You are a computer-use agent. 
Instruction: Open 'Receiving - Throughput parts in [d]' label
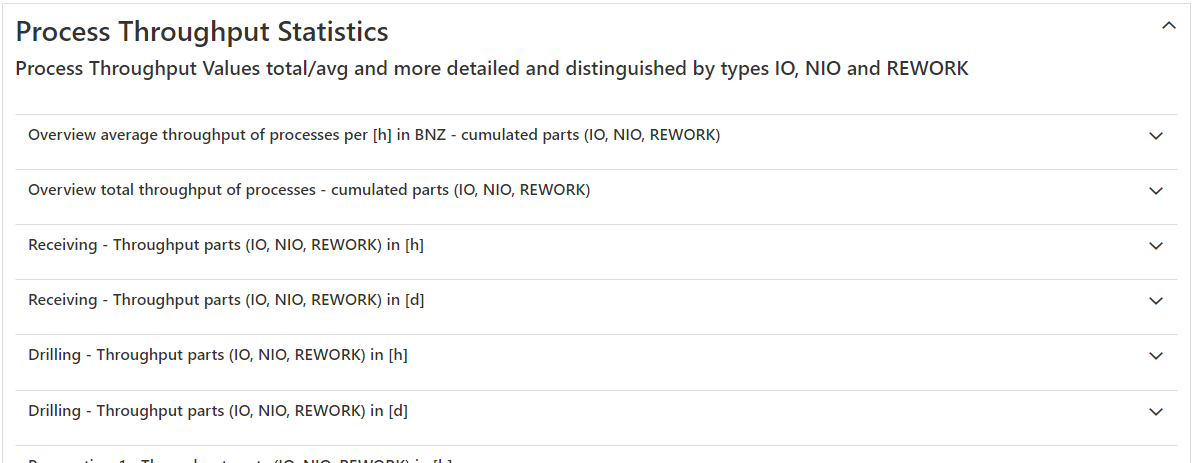point(226,300)
